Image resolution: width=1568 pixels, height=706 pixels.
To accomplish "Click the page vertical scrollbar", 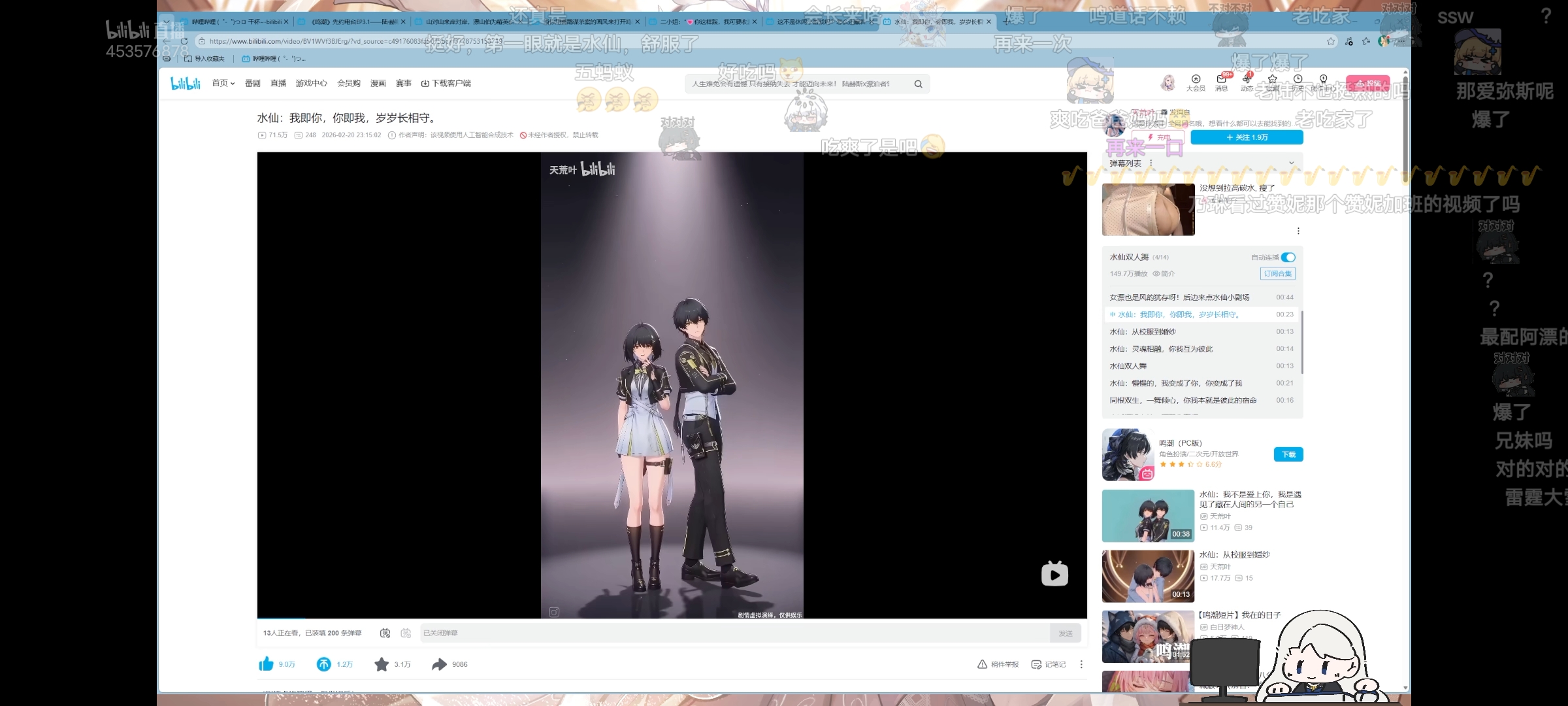I will [x=1405, y=131].
